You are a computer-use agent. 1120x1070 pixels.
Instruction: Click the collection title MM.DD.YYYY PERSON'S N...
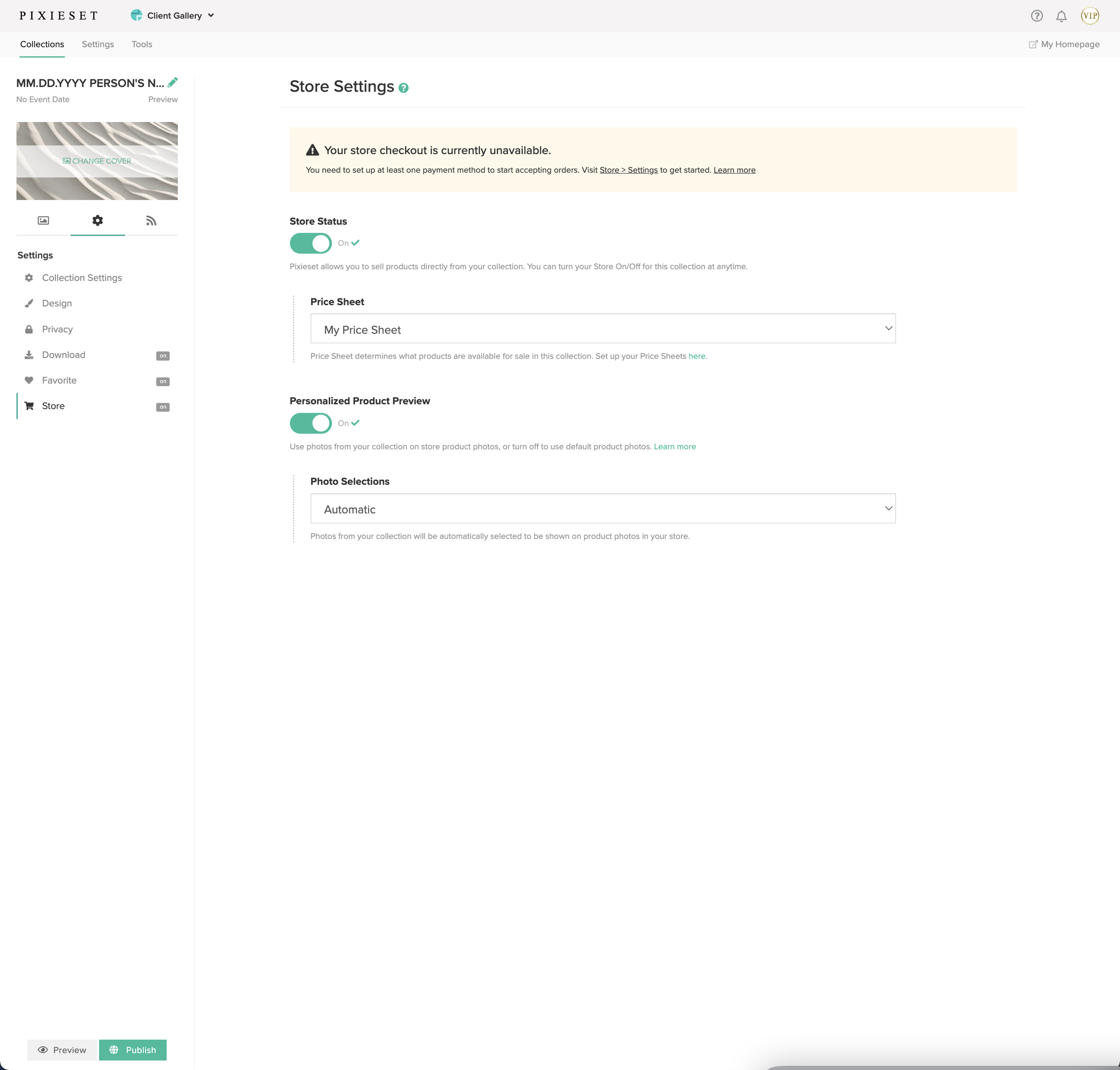coord(90,83)
